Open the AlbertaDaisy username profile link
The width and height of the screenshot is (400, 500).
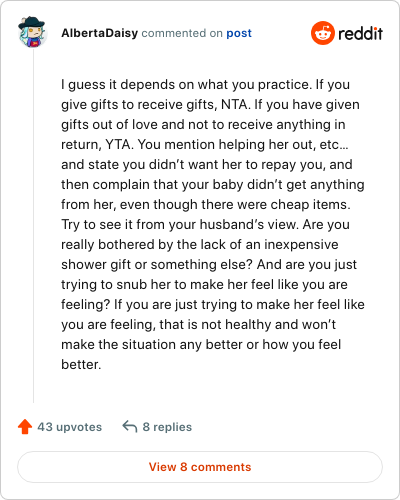99,33
